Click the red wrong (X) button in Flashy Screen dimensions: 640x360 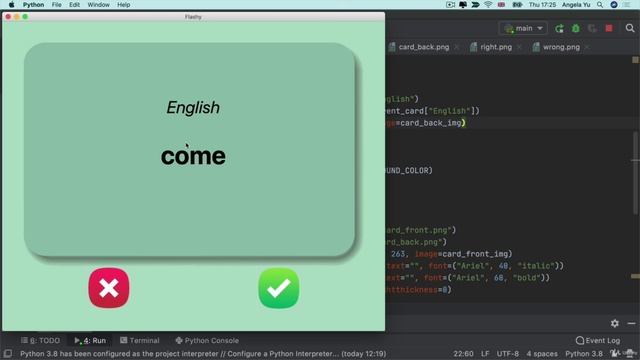coord(109,288)
